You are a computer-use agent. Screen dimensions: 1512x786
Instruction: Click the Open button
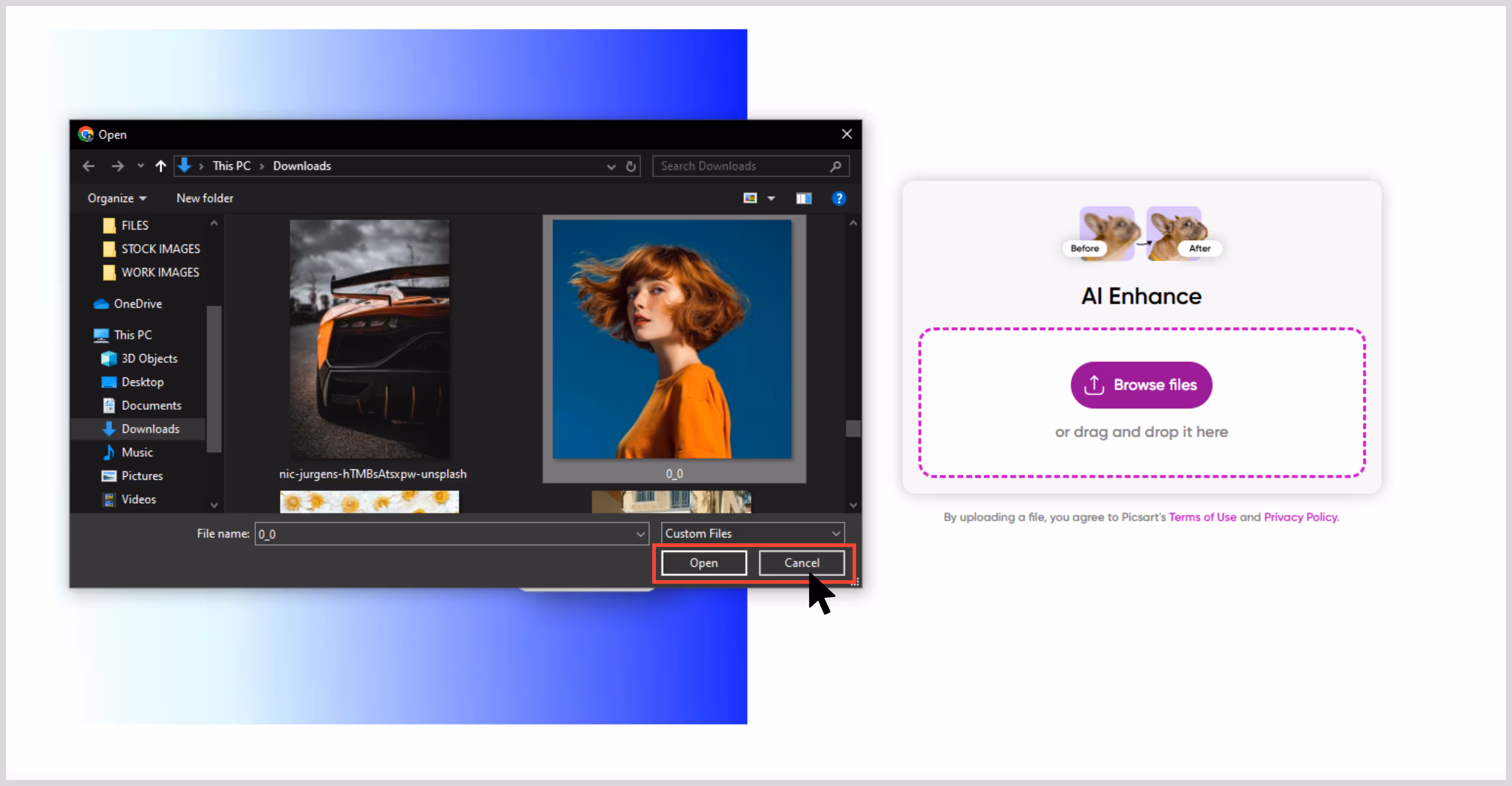(x=703, y=563)
